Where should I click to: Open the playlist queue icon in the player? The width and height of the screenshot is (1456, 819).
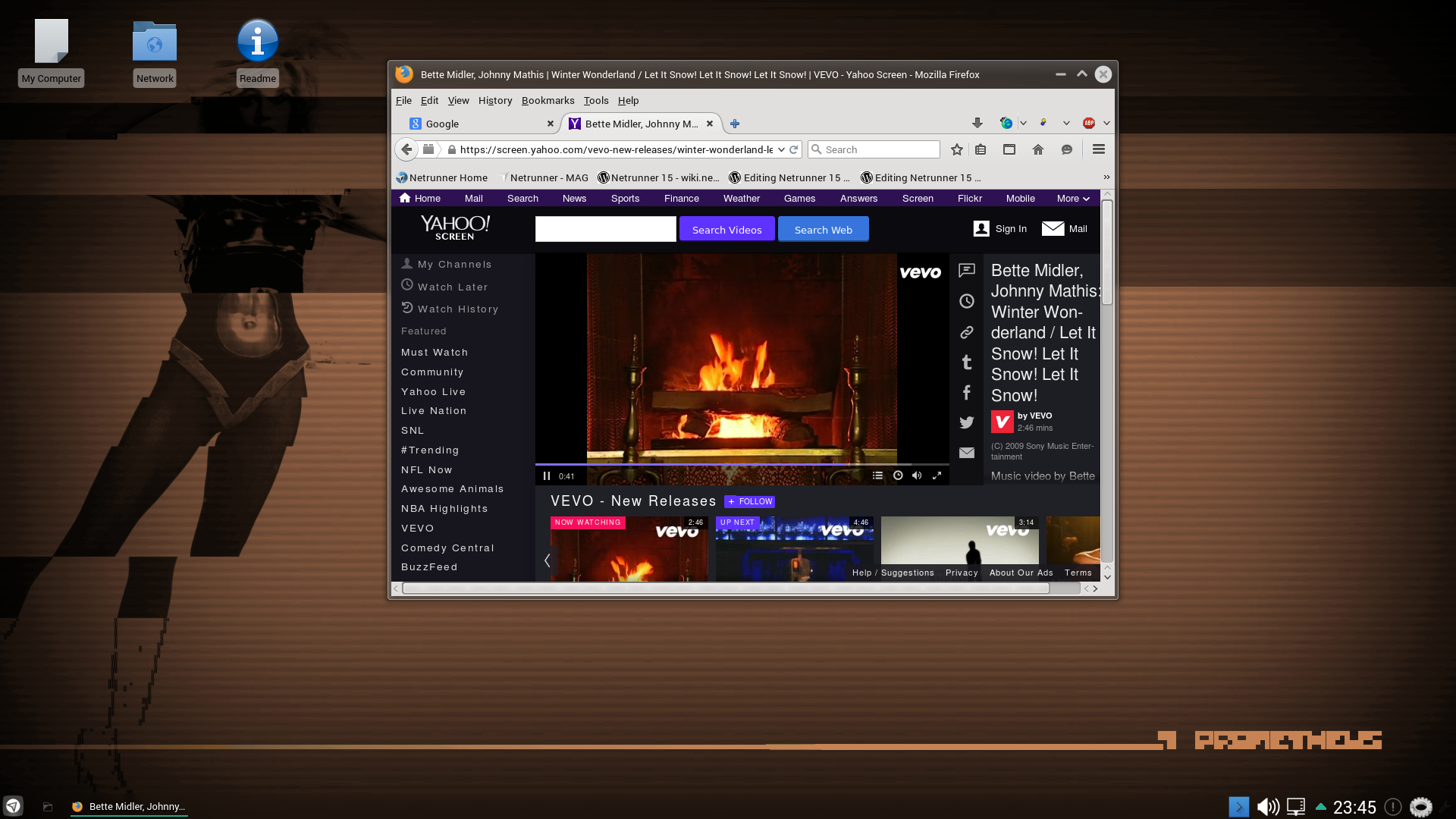877,475
